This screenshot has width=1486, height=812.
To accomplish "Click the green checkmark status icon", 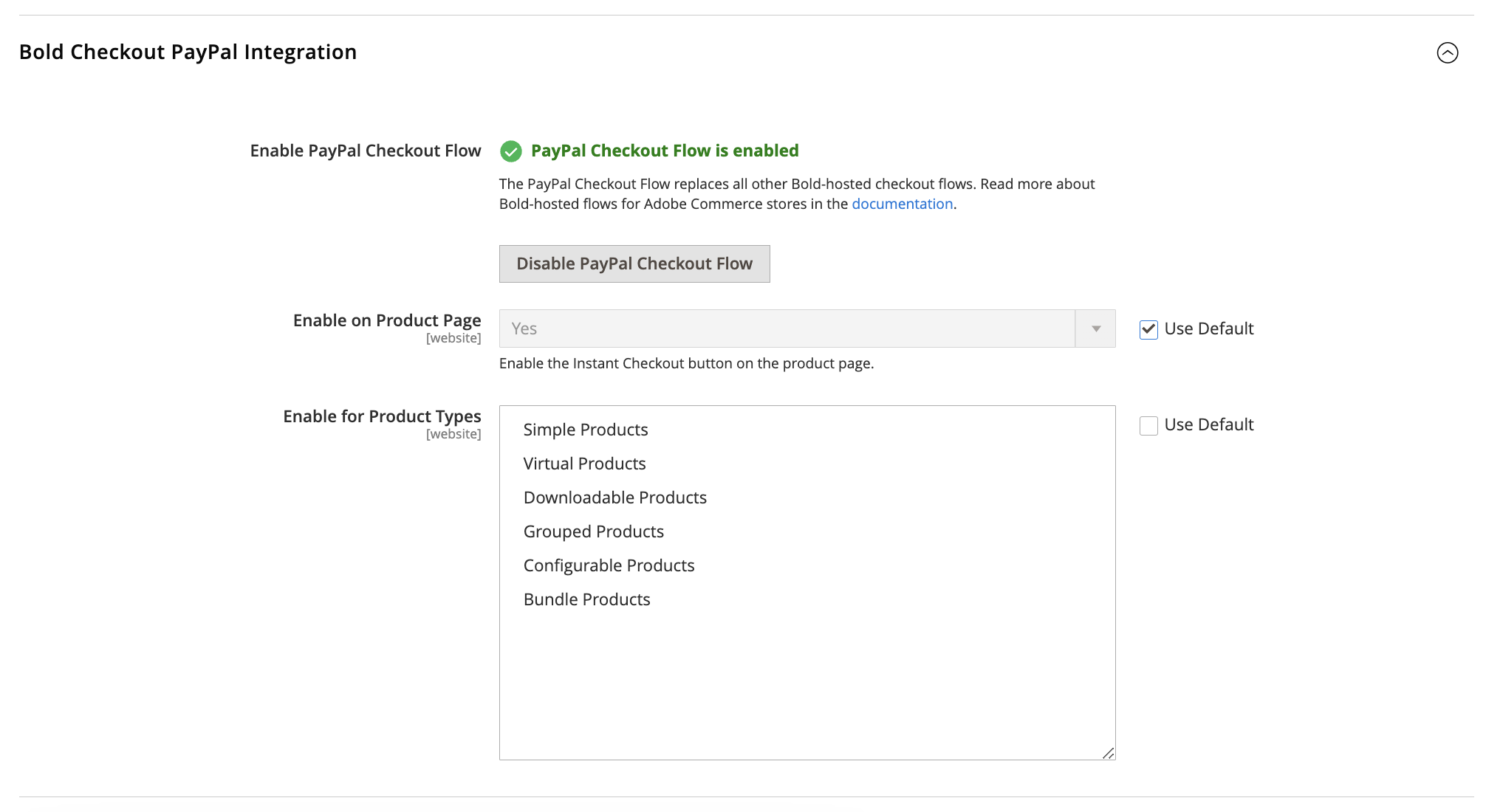I will tap(511, 151).
